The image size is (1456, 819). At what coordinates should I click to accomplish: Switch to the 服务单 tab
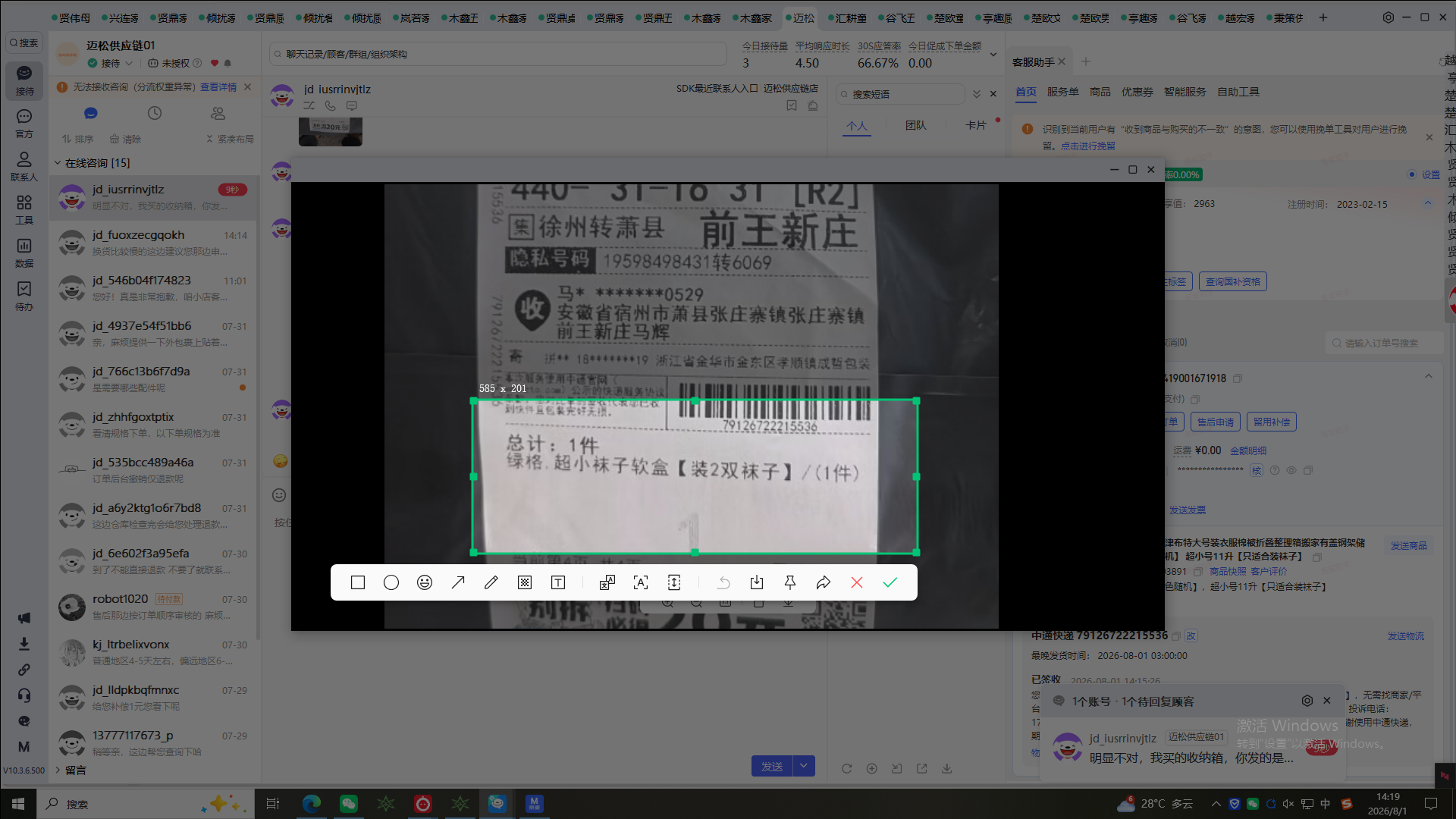click(1062, 92)
